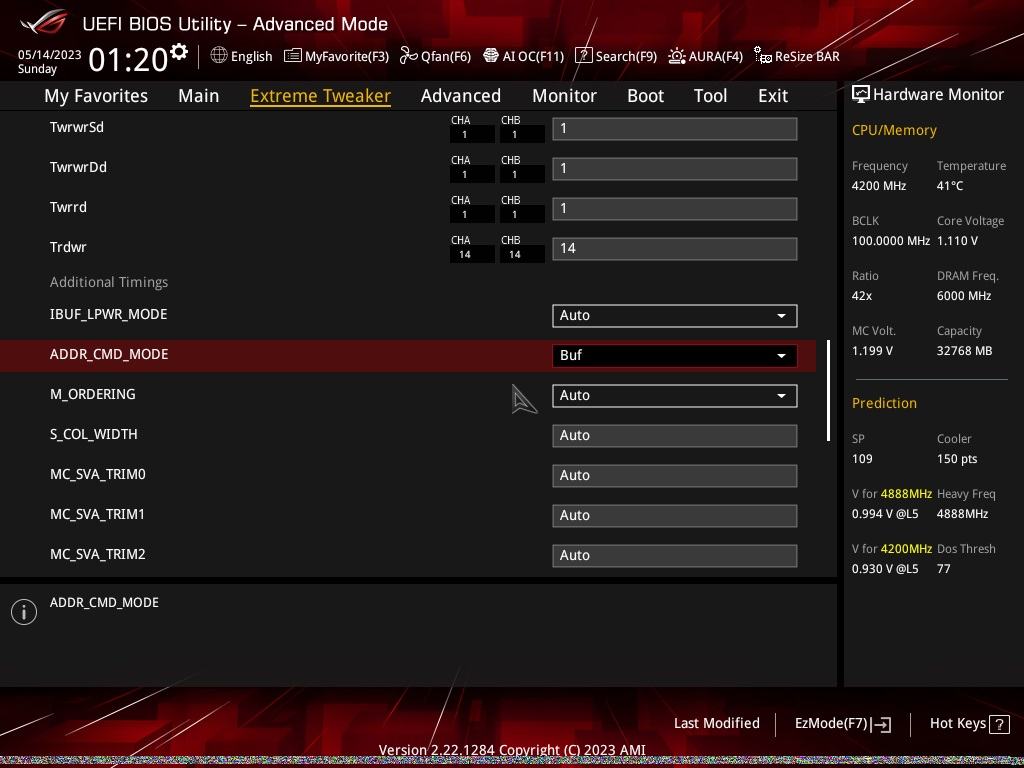Click the Prediction heading

pos(884,403)
